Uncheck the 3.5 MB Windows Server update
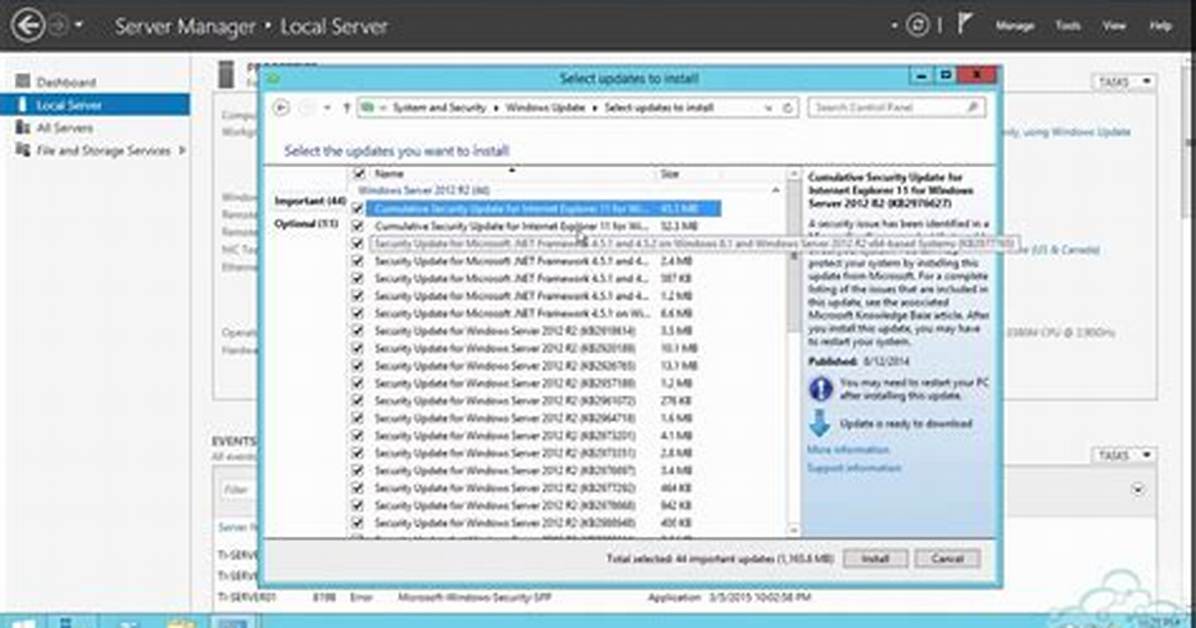The width and height of the screenshot is (1196, 628). click(357, 330)
